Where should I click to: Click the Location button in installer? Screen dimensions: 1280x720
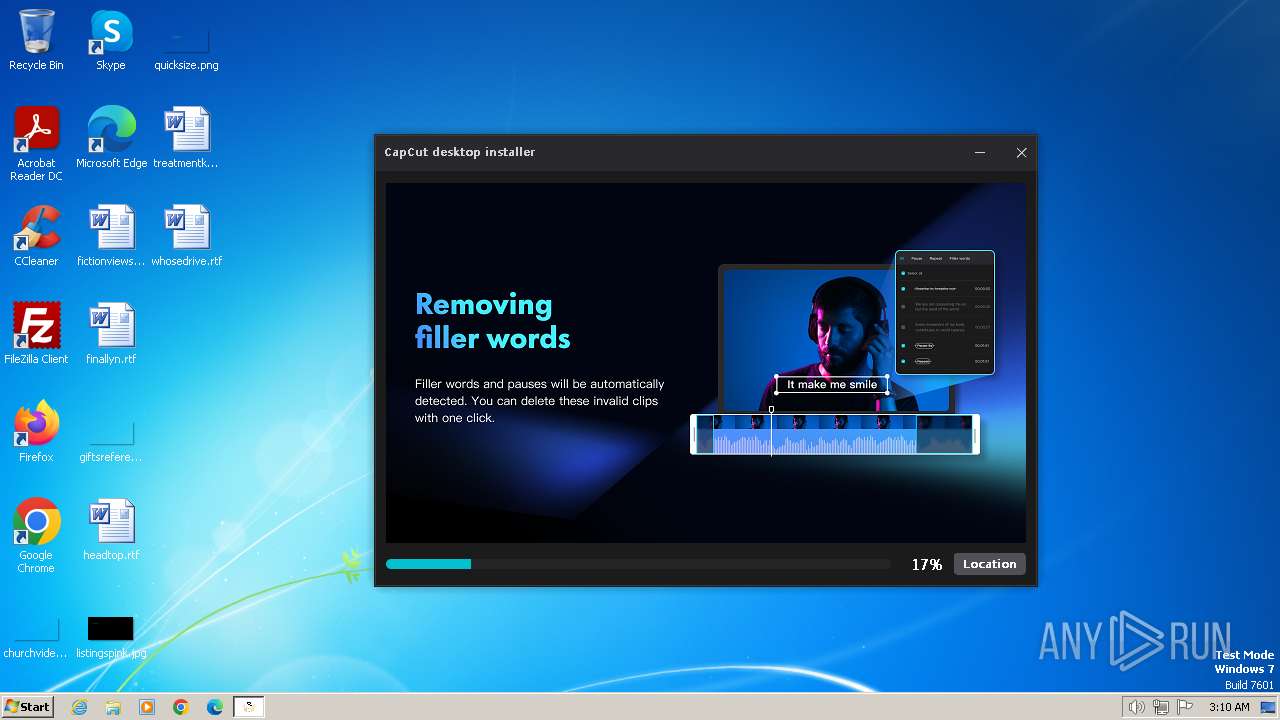point(989,564)
